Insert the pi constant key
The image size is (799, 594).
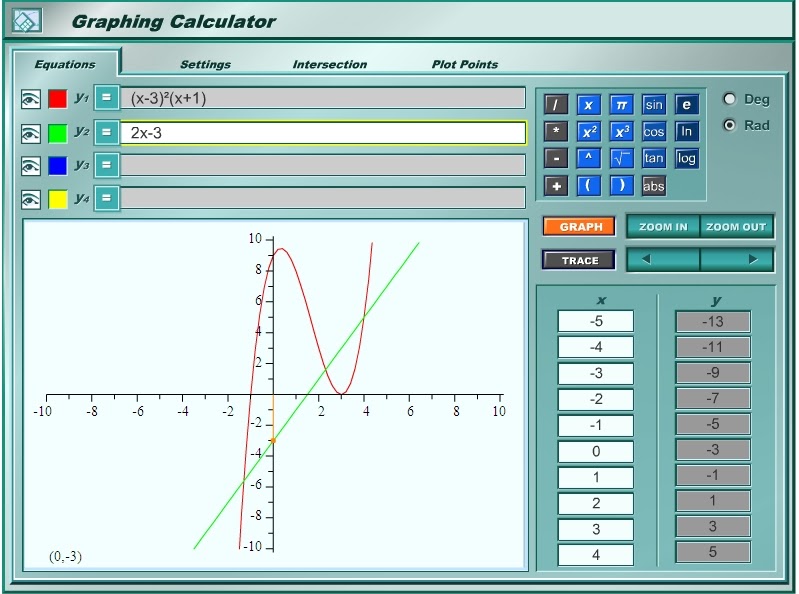click(x=621, y=105)
